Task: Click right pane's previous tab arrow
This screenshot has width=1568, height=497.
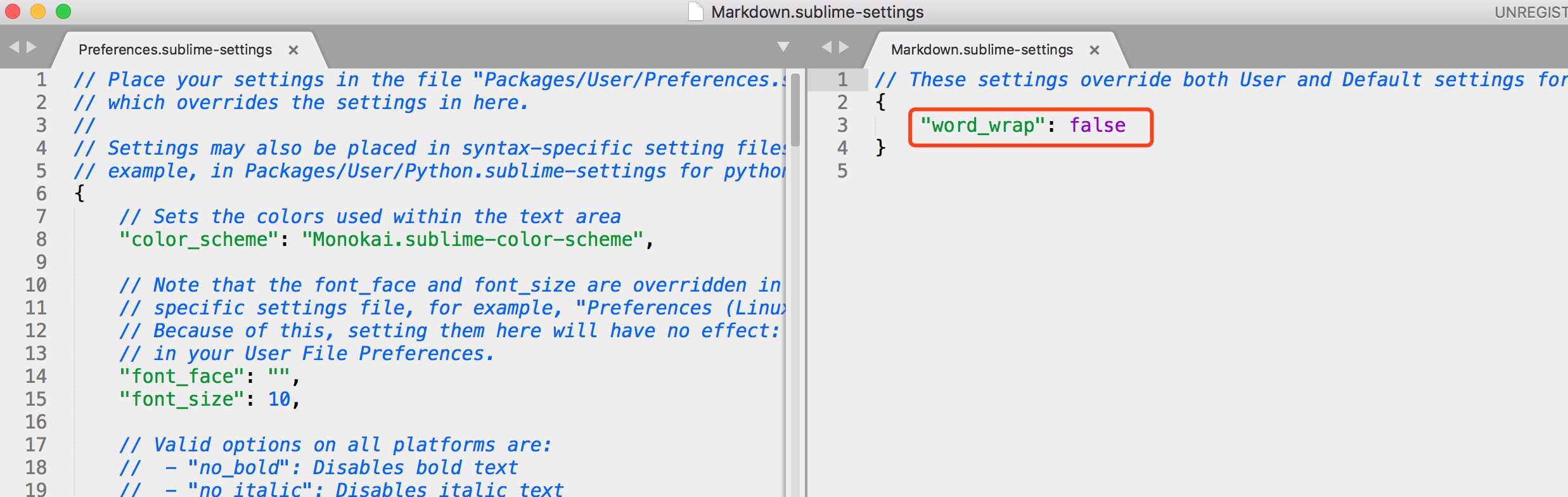Action: (826, 47)
